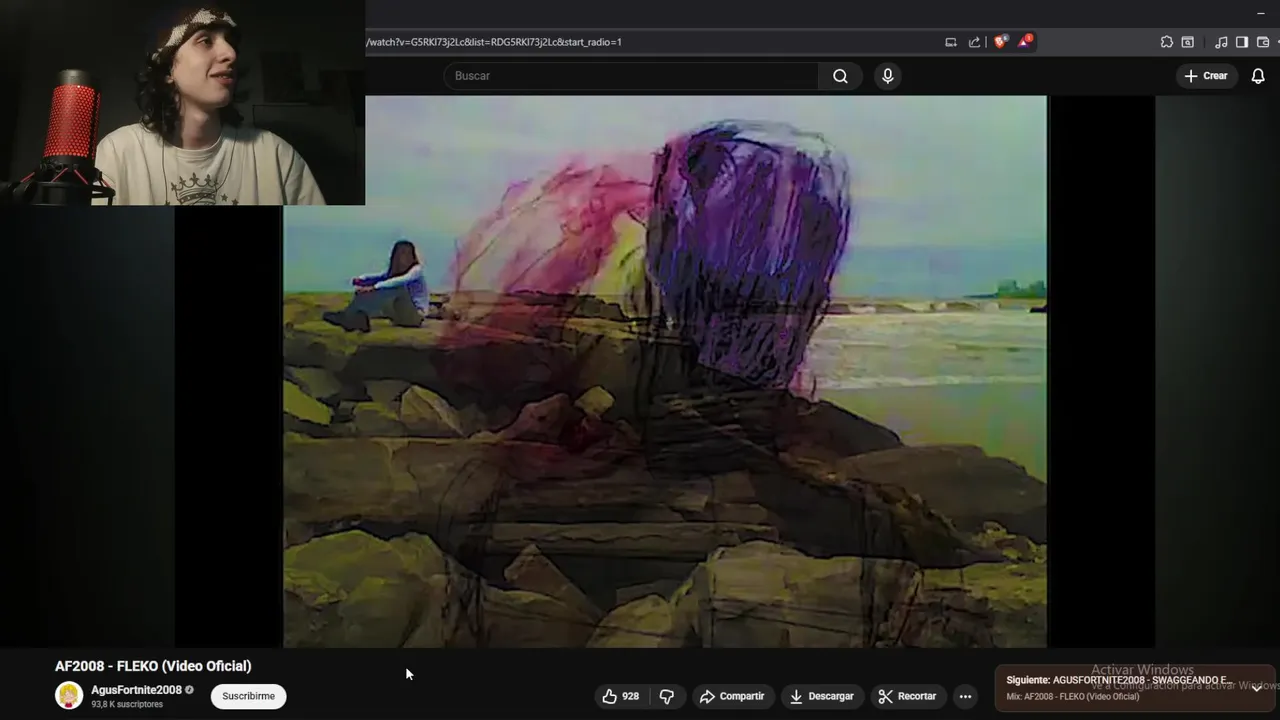Dislike the video with thumbs down

[667, 696]
